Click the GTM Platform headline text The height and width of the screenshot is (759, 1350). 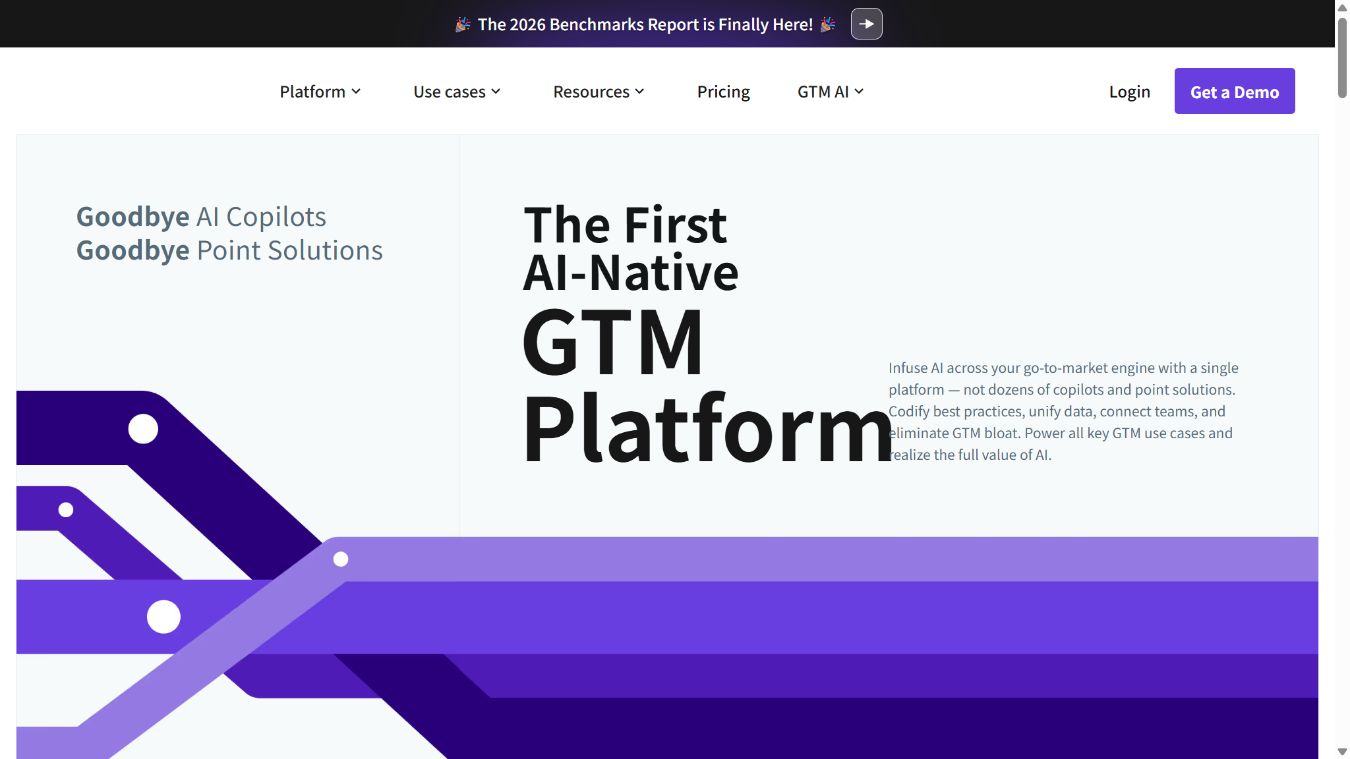[707, 385]
